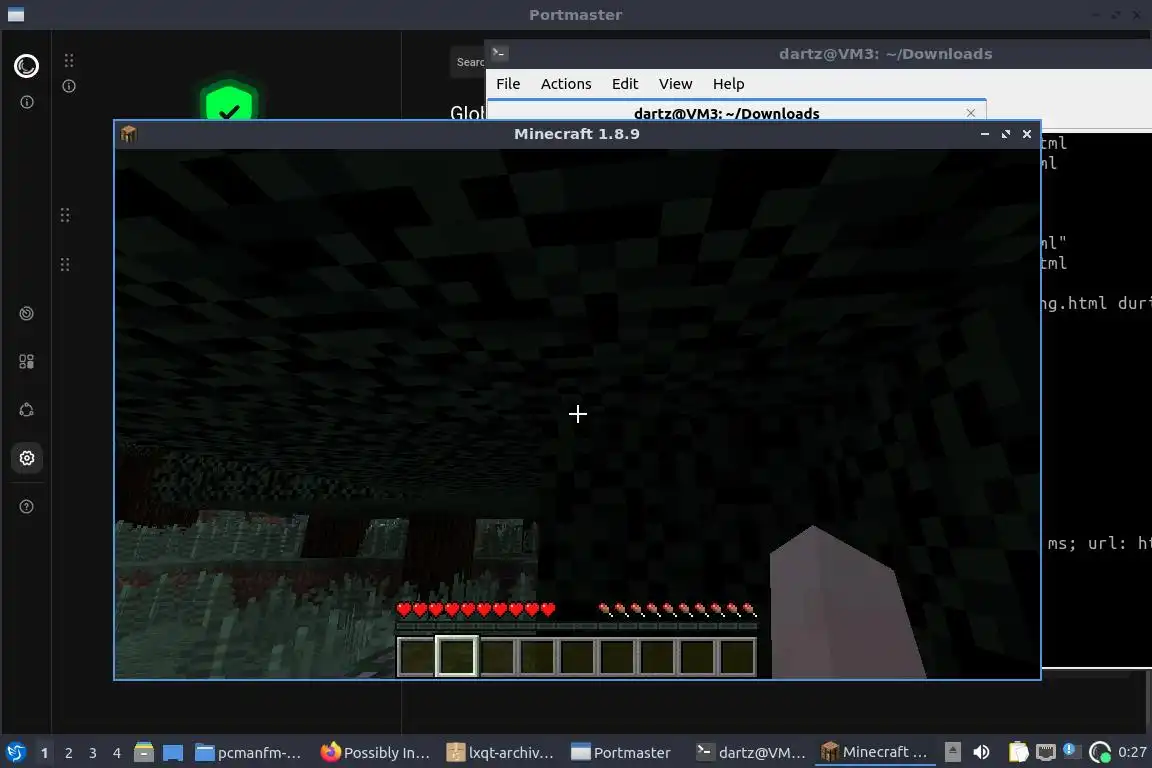Open the volume speaker tray icon
Screen dimensions: 1152x768
pos(982,753)
